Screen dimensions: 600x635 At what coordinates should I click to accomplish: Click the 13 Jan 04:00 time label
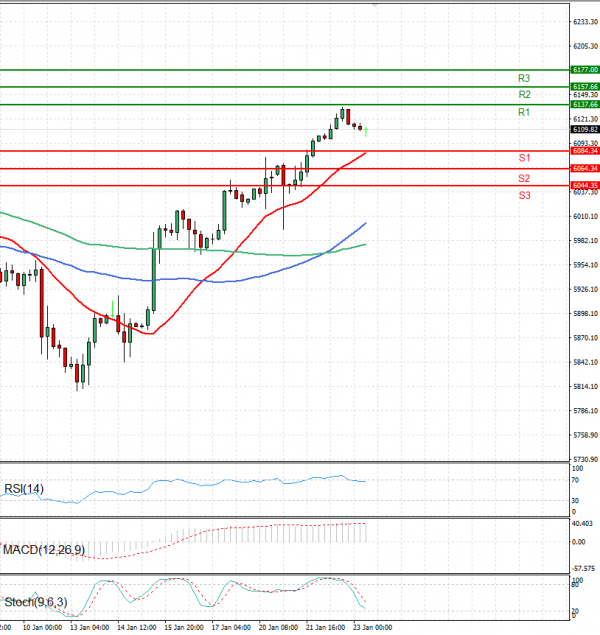tap(89, 627)
